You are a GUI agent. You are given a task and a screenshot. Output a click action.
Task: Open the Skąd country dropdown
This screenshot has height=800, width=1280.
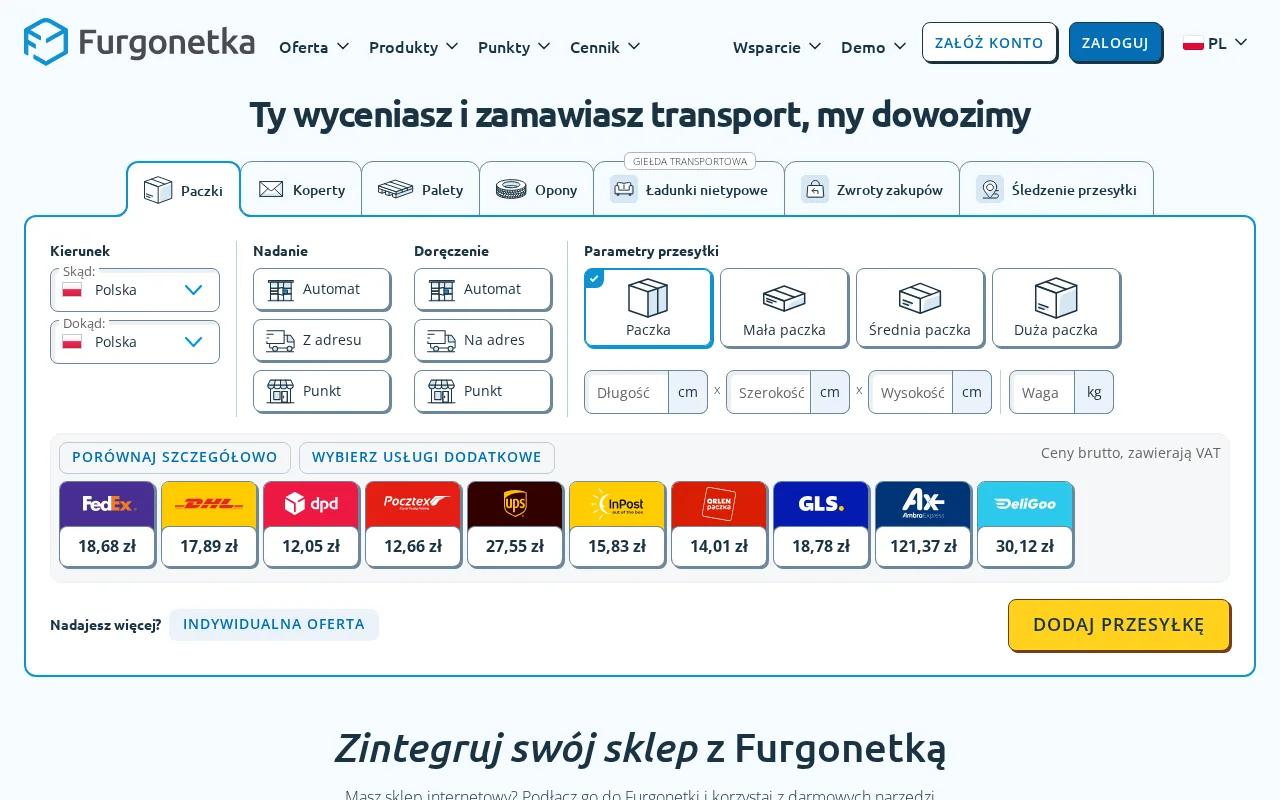135,290
